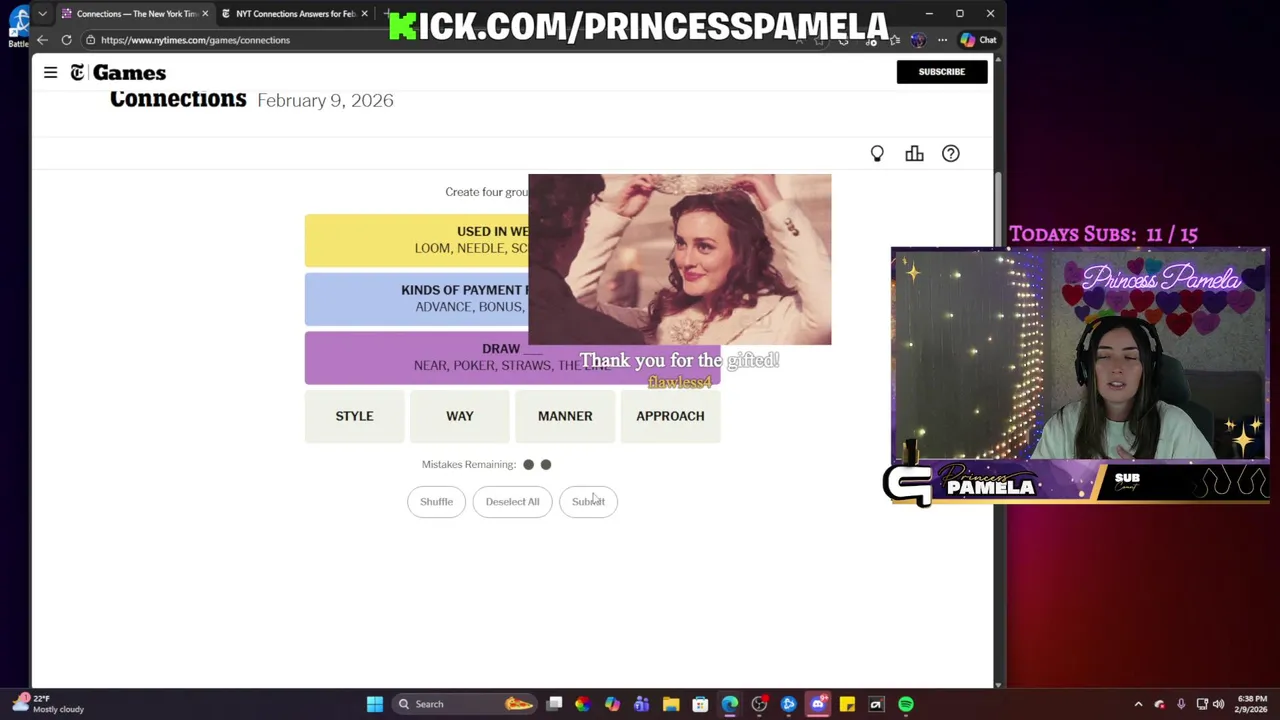The width and height of the screenshot is (1280, 720).
Task: Open the Copilot Chat button in browser
Action: coord(978,40)
